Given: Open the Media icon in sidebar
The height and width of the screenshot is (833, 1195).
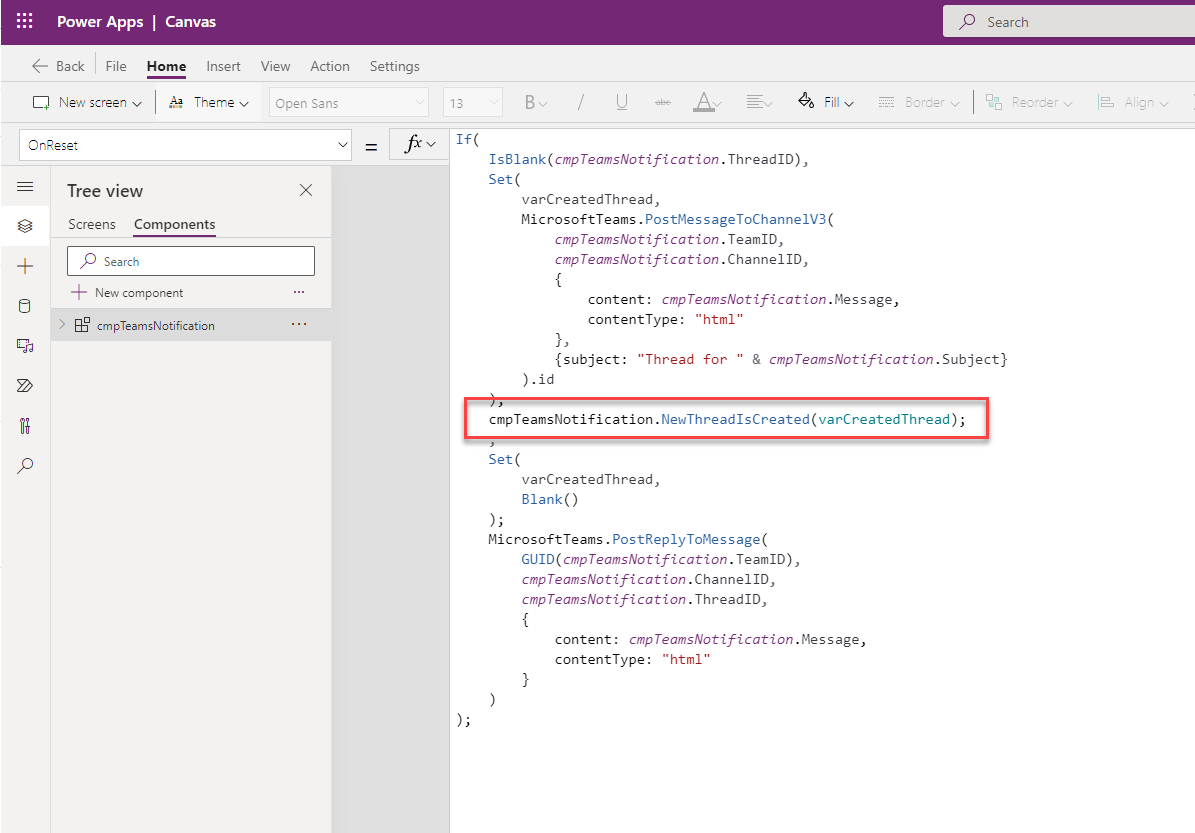Looking at the screenshot, I should (25, 345).
